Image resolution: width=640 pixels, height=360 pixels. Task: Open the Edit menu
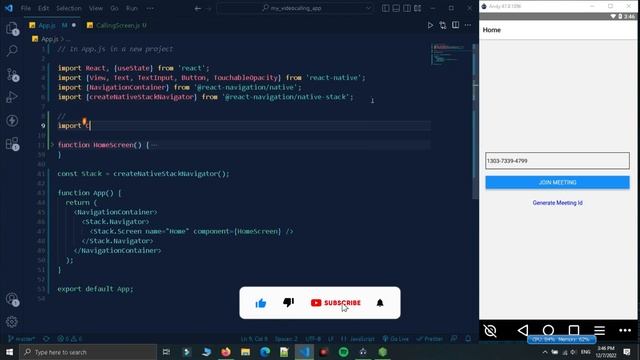(43, 8)
